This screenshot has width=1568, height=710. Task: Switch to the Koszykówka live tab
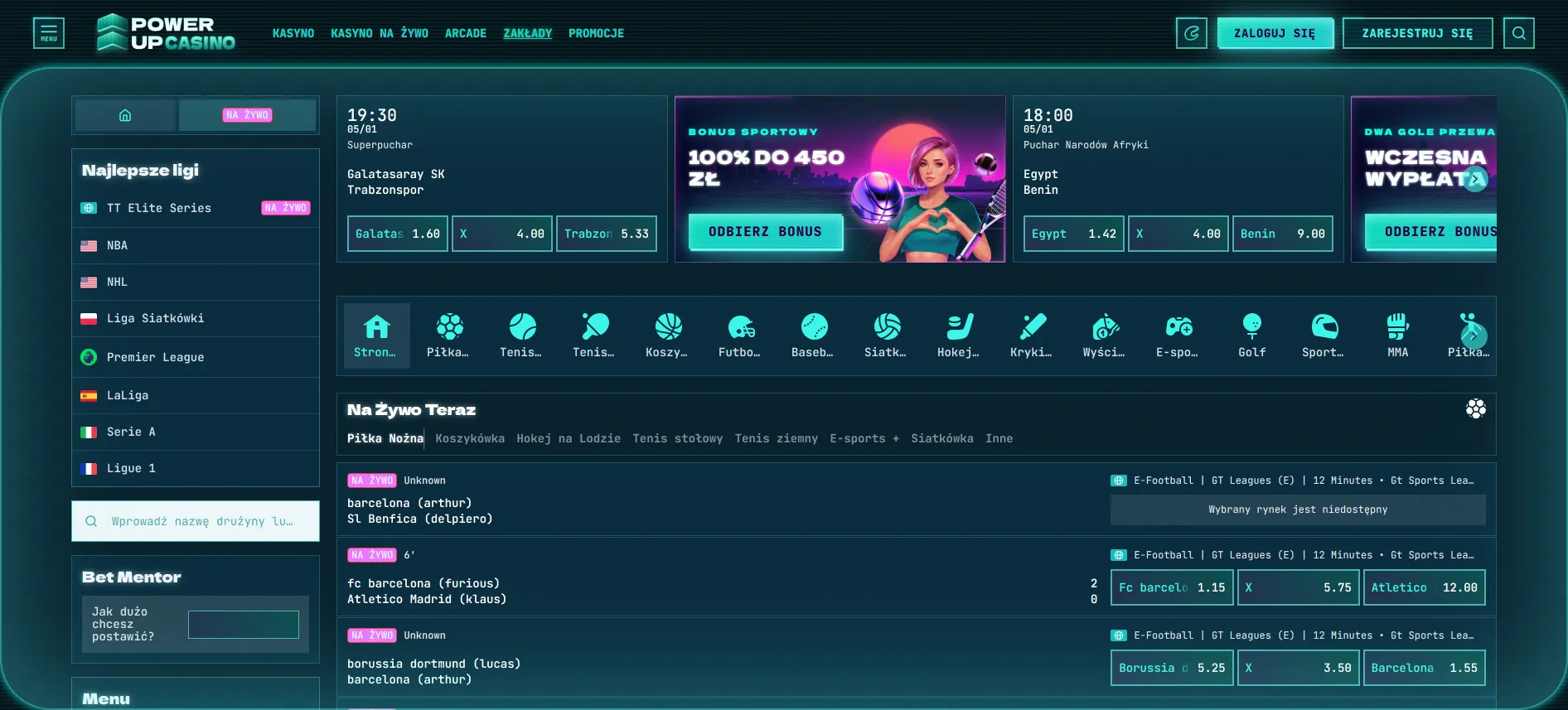pyautogui.click(x=470, y=438)
